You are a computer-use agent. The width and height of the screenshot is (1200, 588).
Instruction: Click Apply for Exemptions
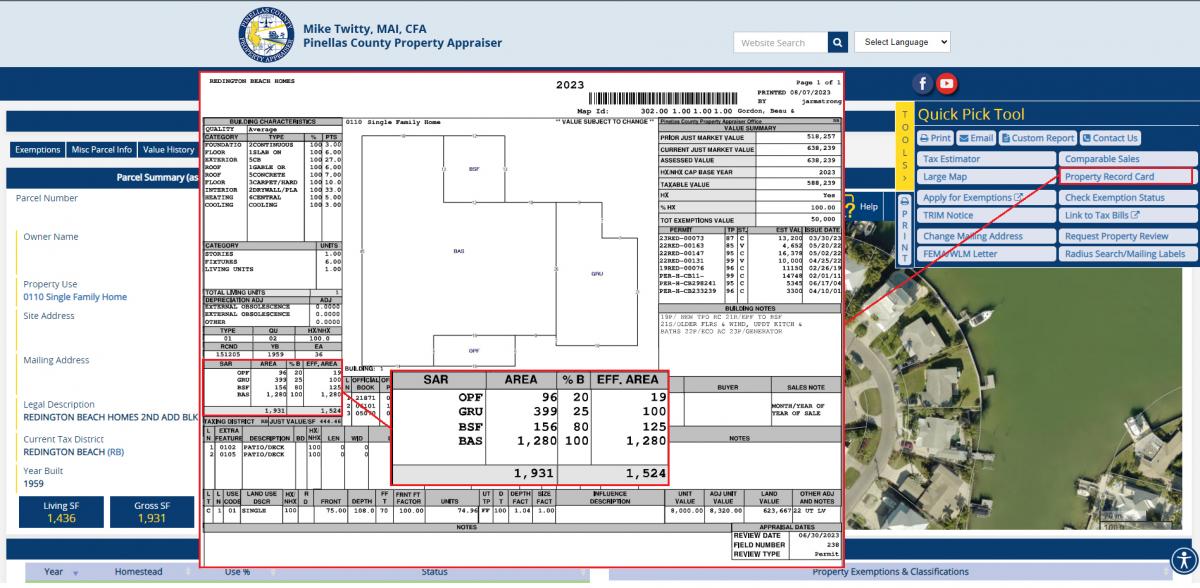[986, 198]
